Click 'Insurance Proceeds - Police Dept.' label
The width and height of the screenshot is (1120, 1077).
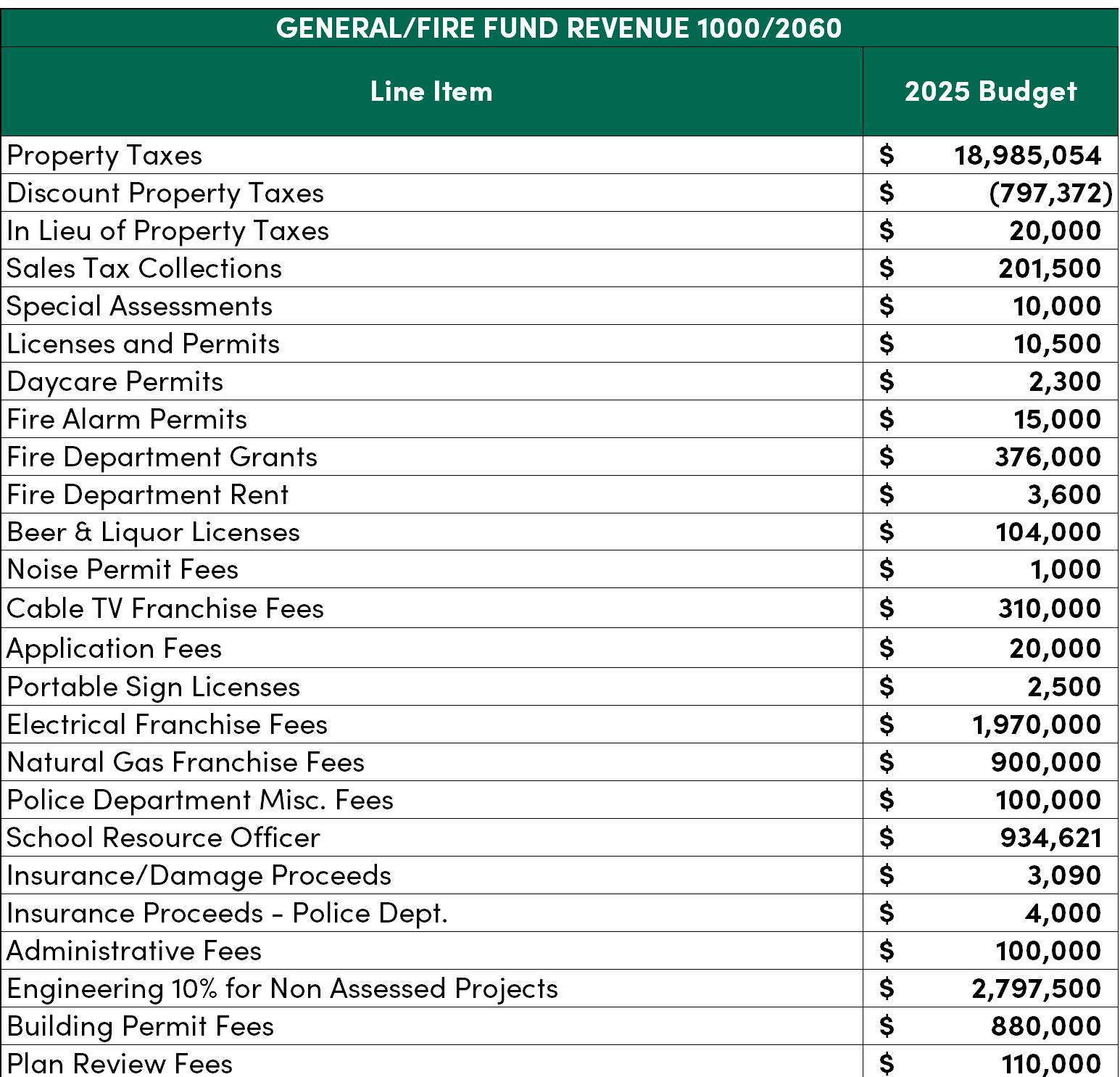click(x=227, y=914)
